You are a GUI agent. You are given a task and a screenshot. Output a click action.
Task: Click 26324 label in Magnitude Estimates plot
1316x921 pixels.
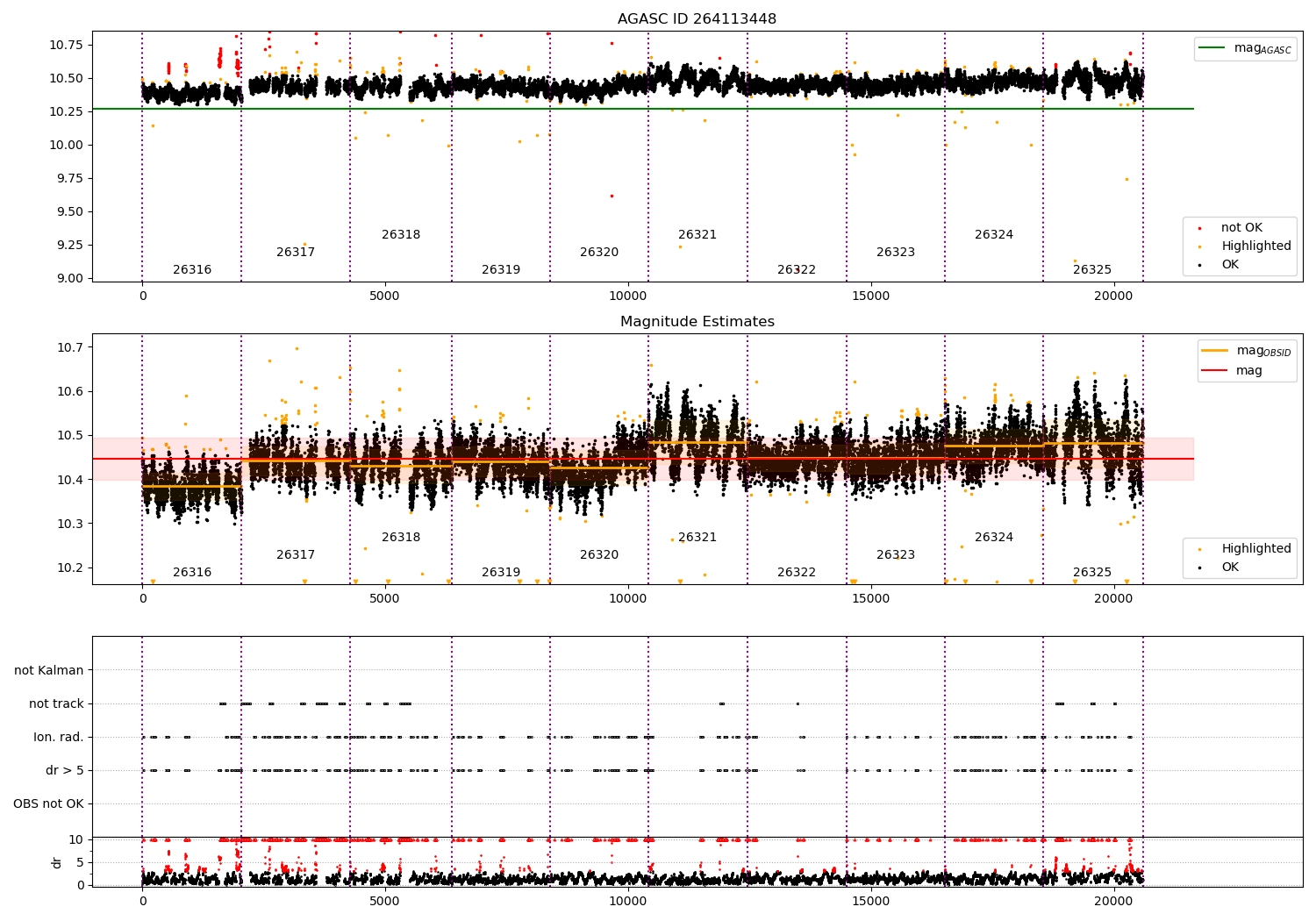click(994, 538)
